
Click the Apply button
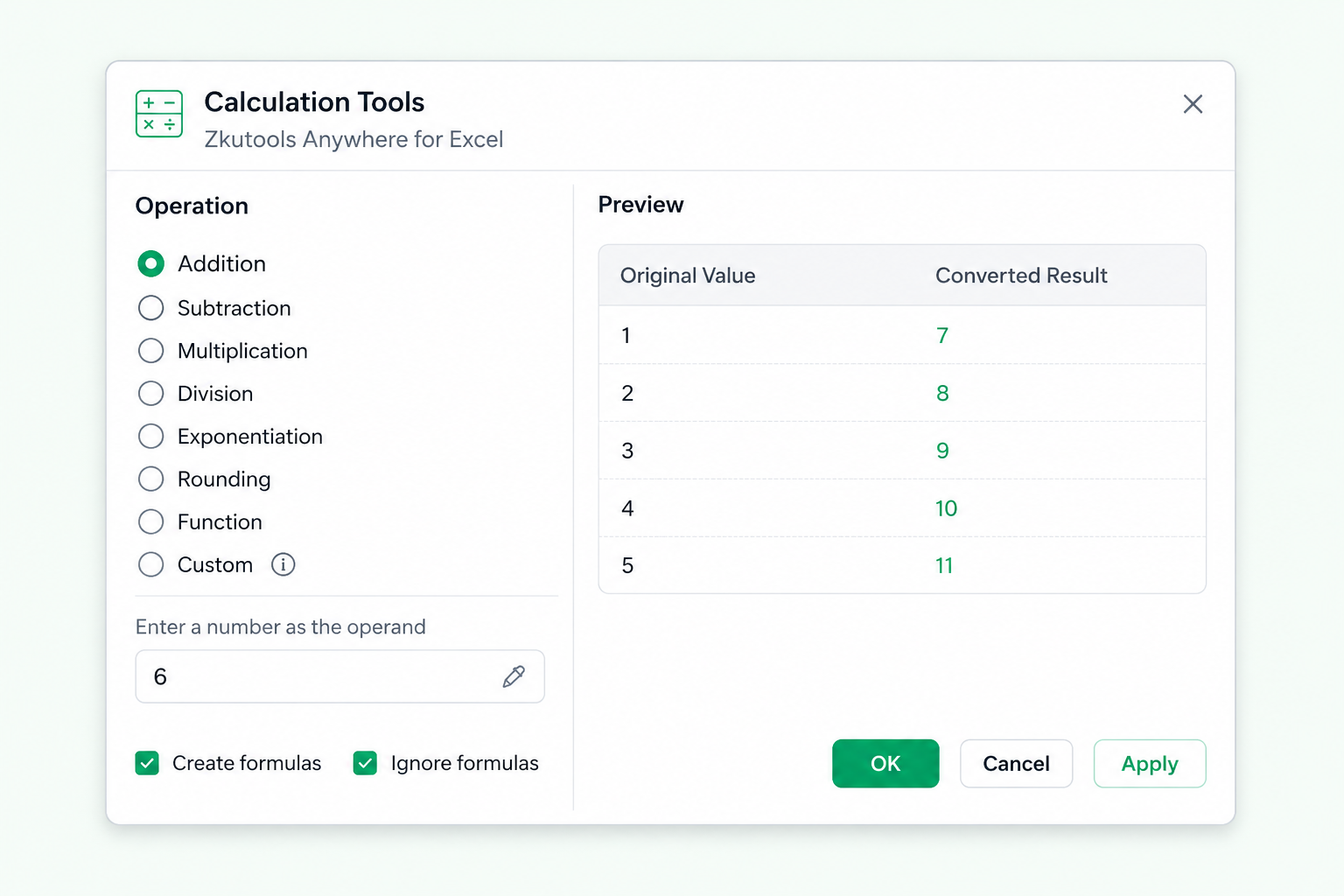click(x=1150, y=764)
